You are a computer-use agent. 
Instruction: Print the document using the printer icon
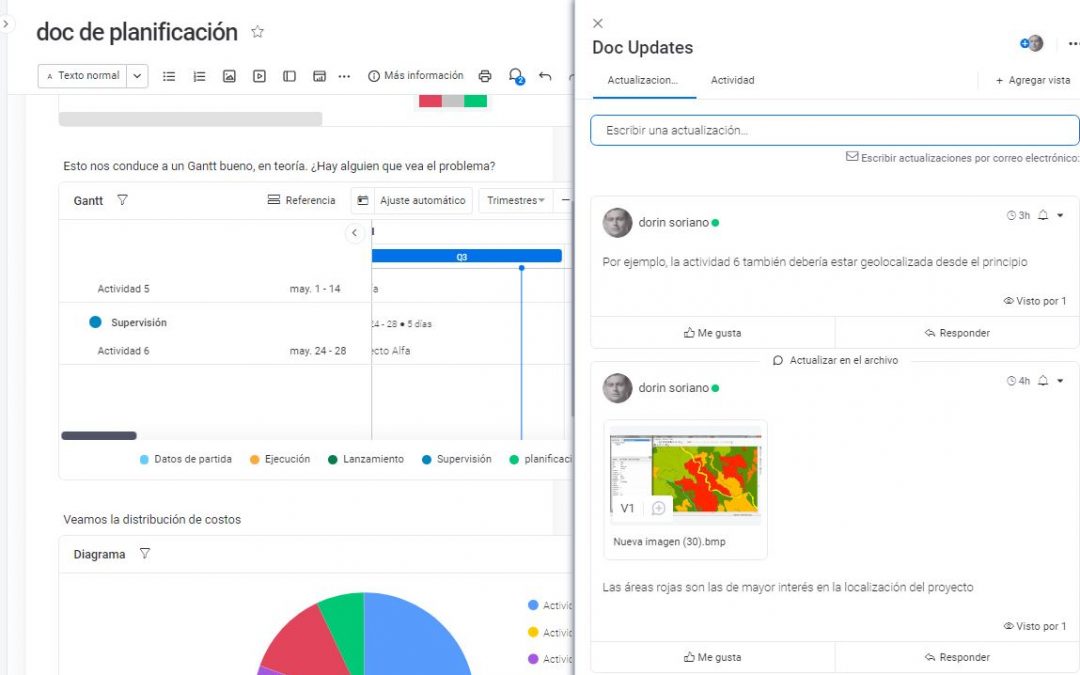coord(485,76)
